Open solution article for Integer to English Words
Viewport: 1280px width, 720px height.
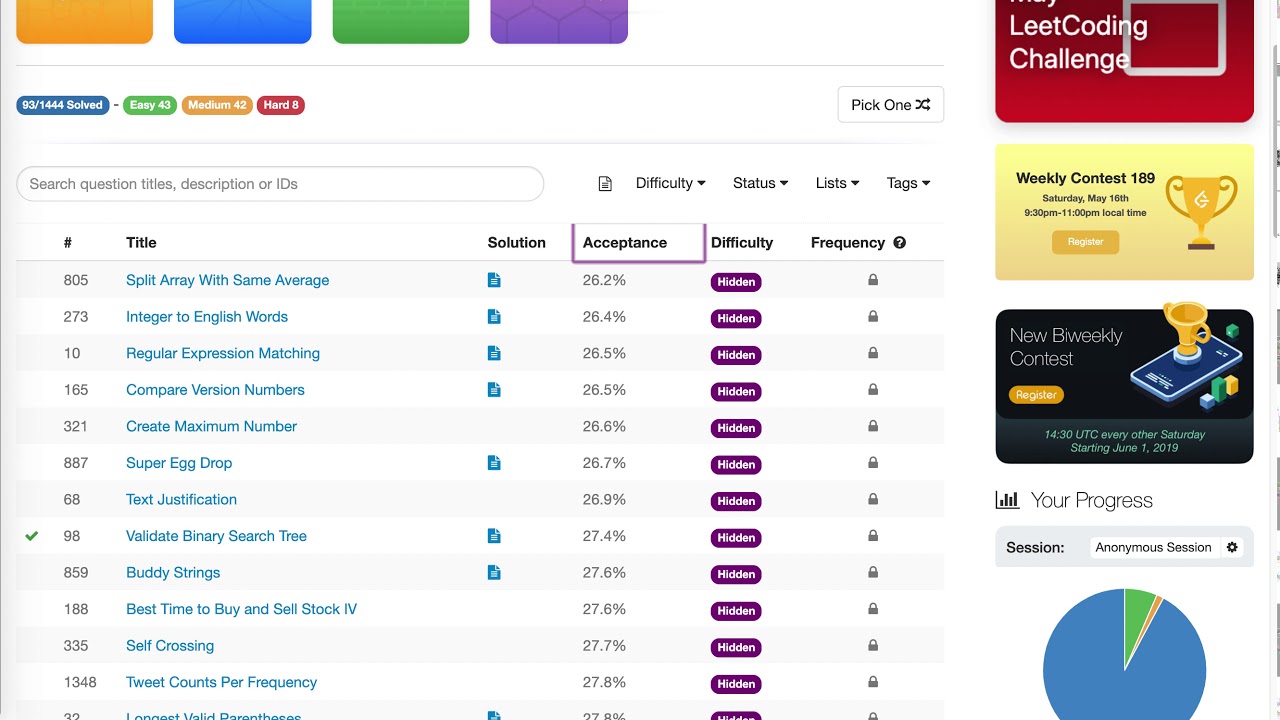[x=494, y=317]
